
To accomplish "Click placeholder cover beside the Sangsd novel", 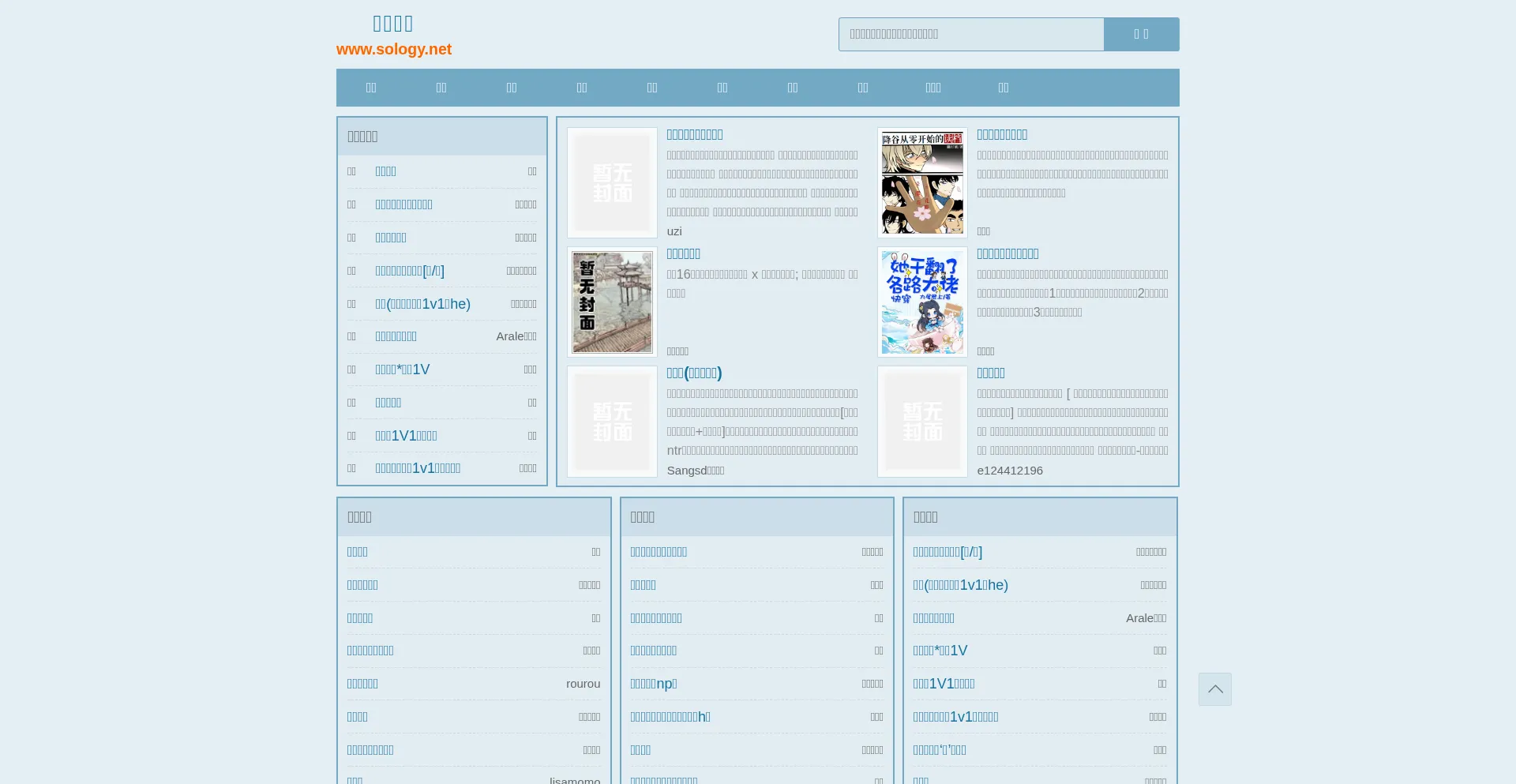I will [612, 422].
